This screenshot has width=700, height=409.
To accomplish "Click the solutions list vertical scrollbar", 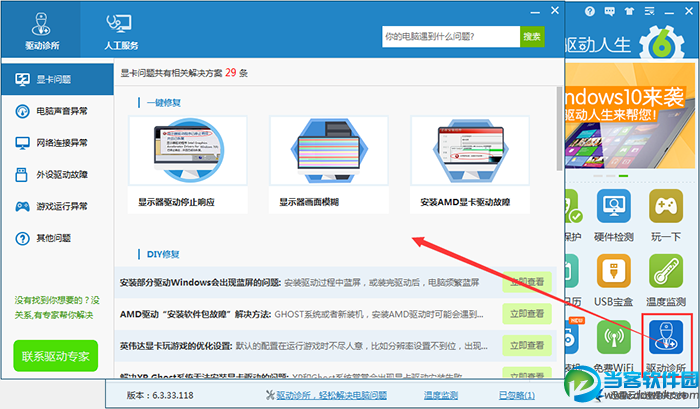I will coord(559,129).
